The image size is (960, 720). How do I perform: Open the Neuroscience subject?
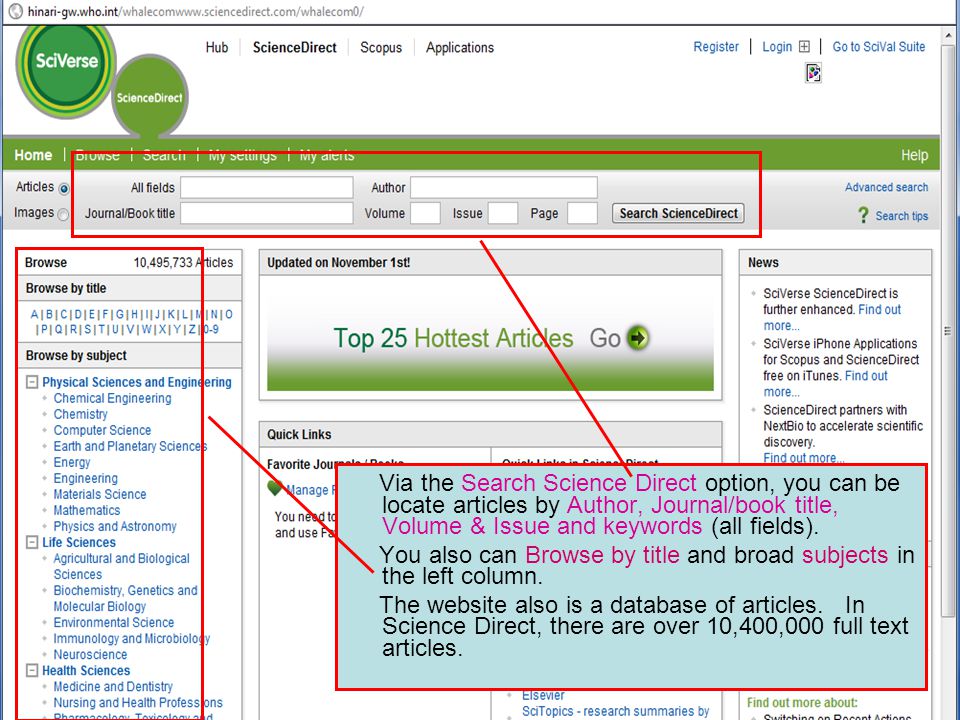pyautogui.click(x=91, y=654)
